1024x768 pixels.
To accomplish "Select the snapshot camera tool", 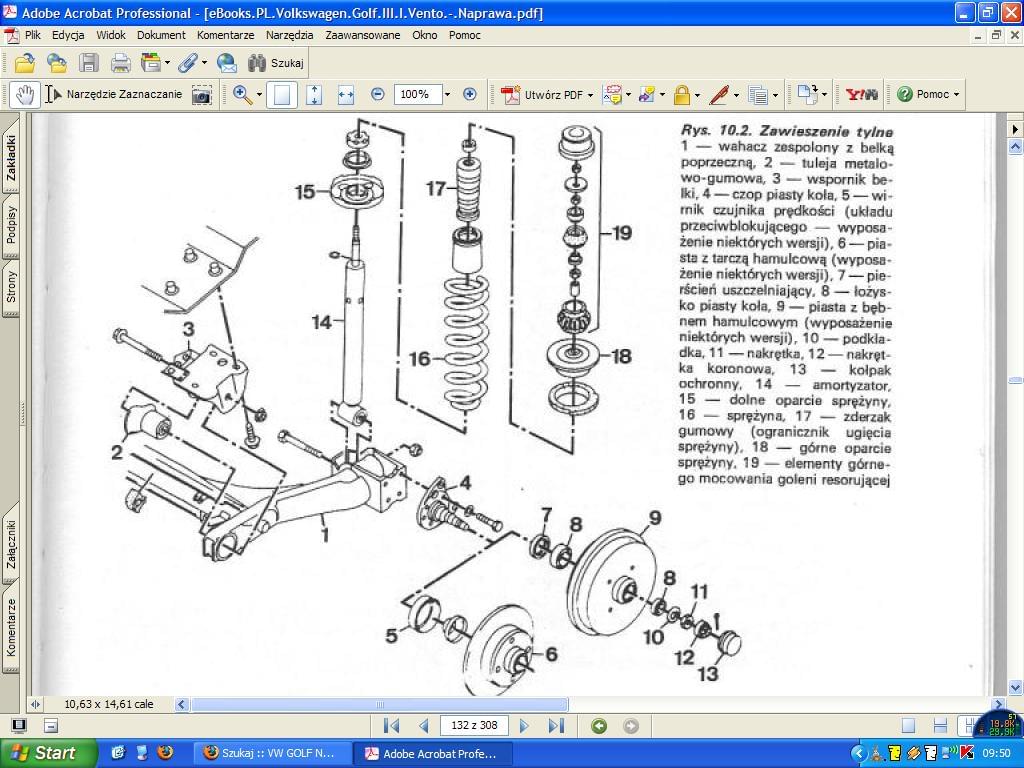I will pos(202,95).
